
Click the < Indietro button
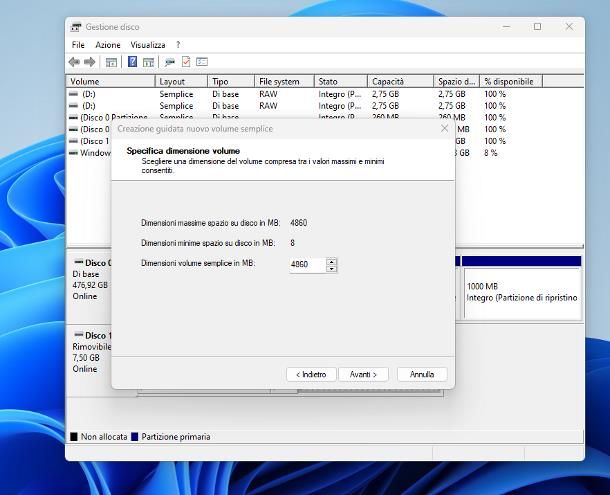(x=311, y=374)
